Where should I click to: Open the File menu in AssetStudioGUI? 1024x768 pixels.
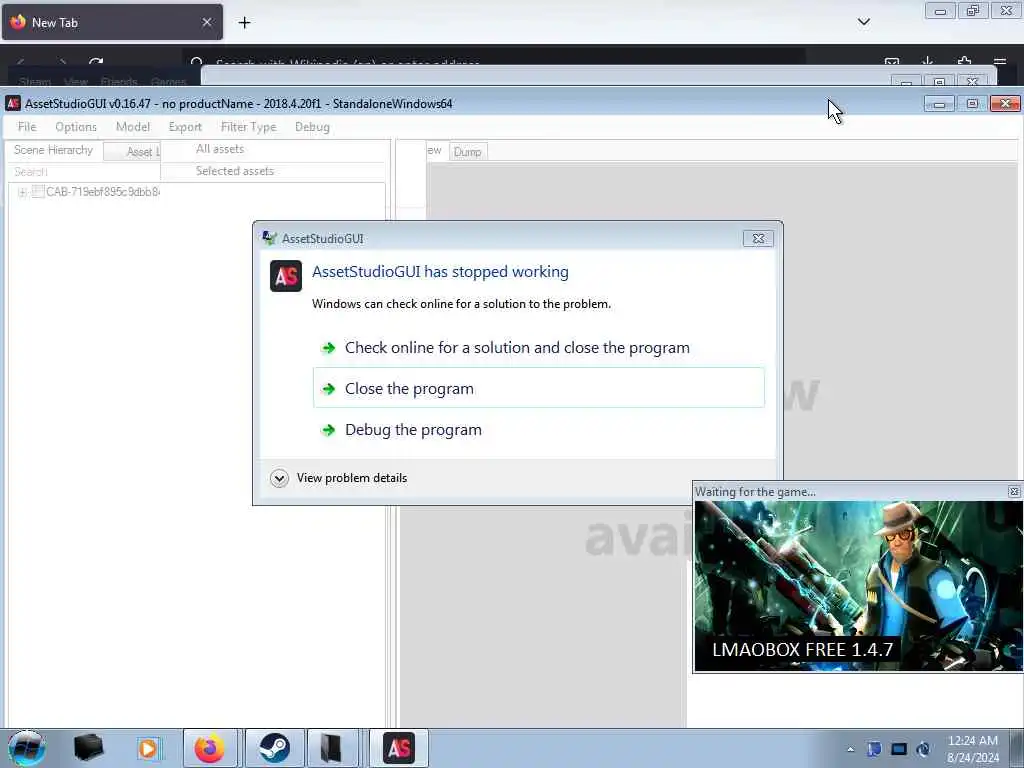(27, 127)
